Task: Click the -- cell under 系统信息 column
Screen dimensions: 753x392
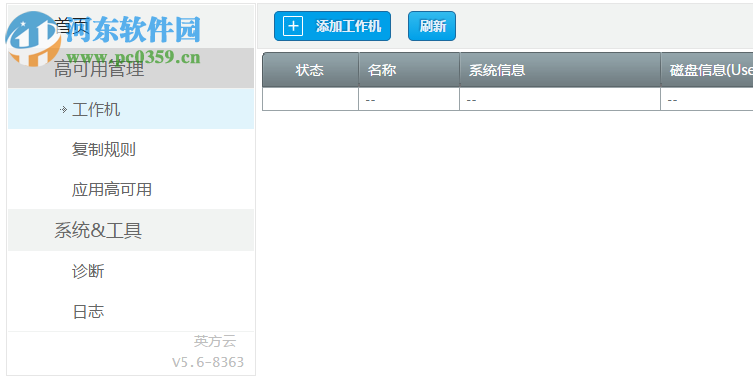Action: 560,99
